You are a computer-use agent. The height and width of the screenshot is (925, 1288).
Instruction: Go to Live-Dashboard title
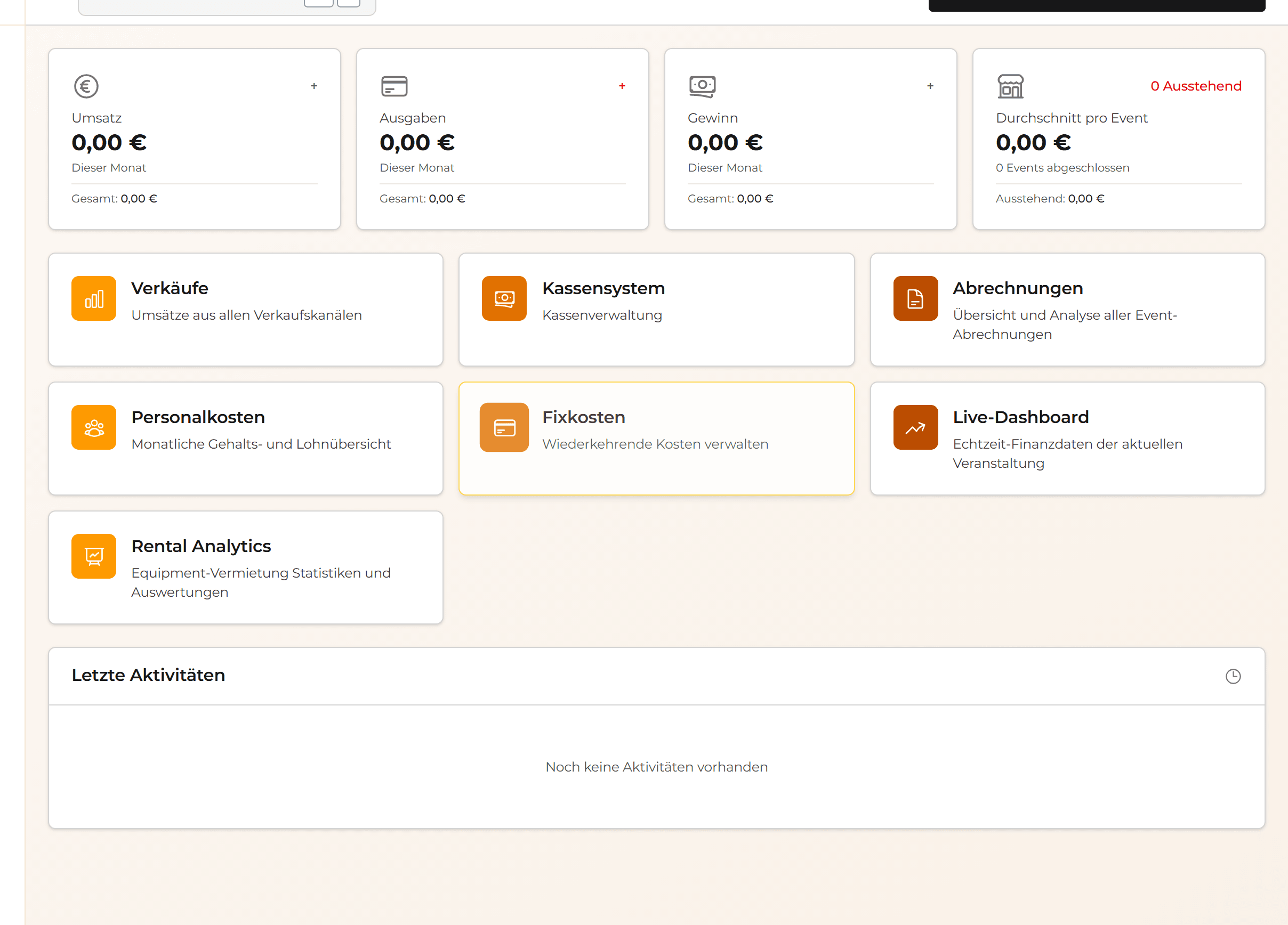pos(1020,417)
